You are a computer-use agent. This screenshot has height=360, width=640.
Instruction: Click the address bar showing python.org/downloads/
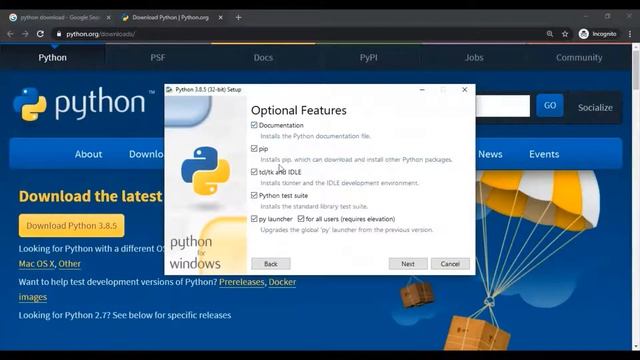(x=298, y=34)
